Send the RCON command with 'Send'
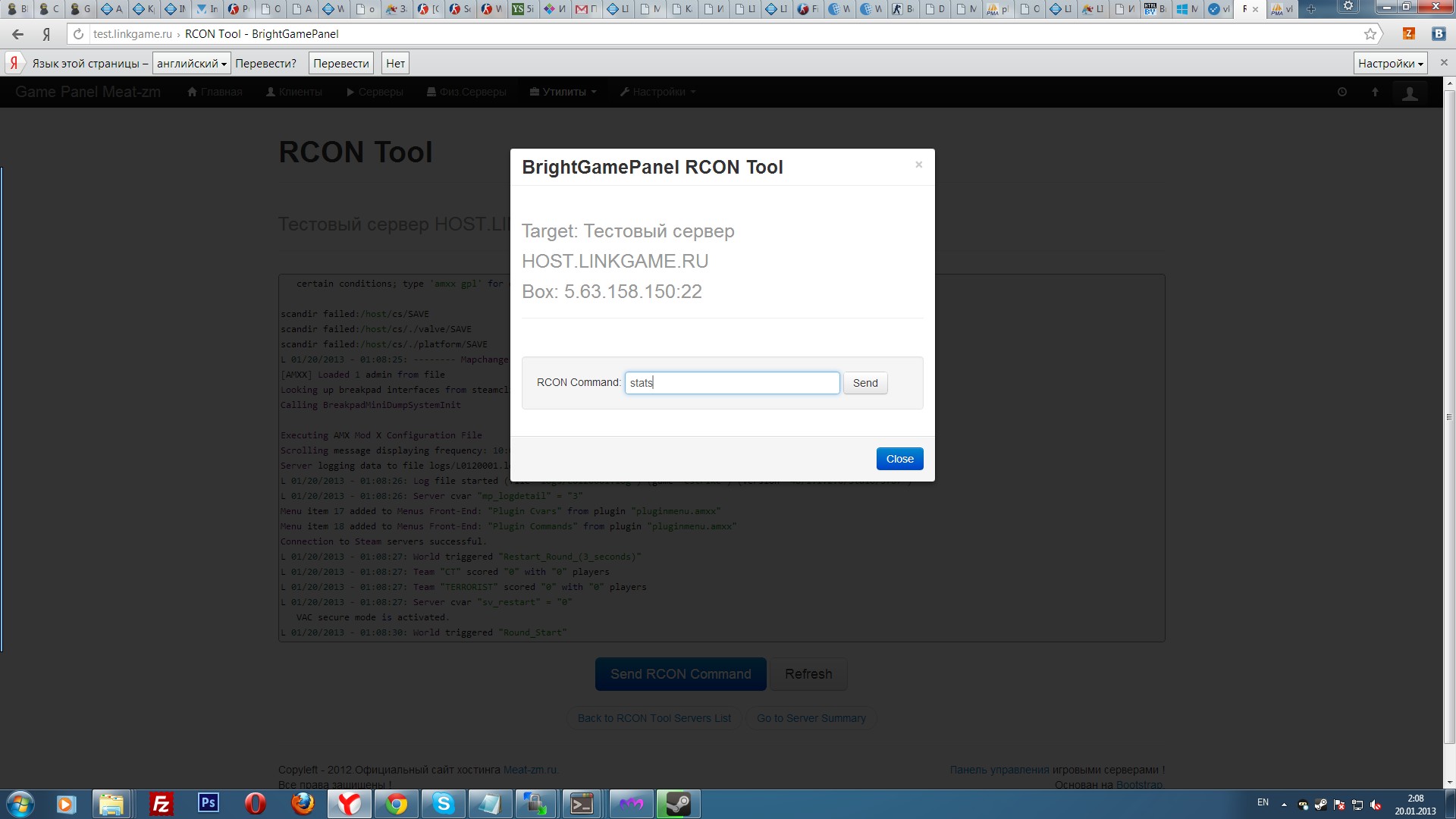The height and width of the screenshot is (819, 1456). click(865, 383)
